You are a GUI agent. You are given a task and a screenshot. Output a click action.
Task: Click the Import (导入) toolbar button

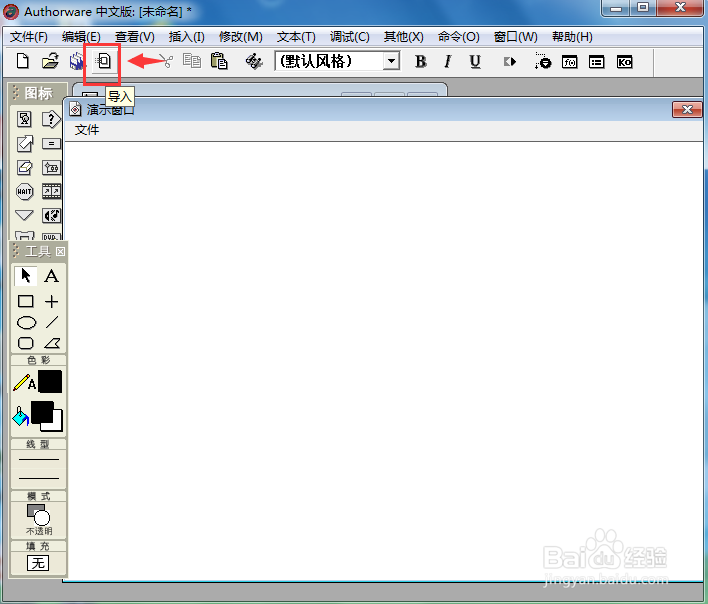103,61
